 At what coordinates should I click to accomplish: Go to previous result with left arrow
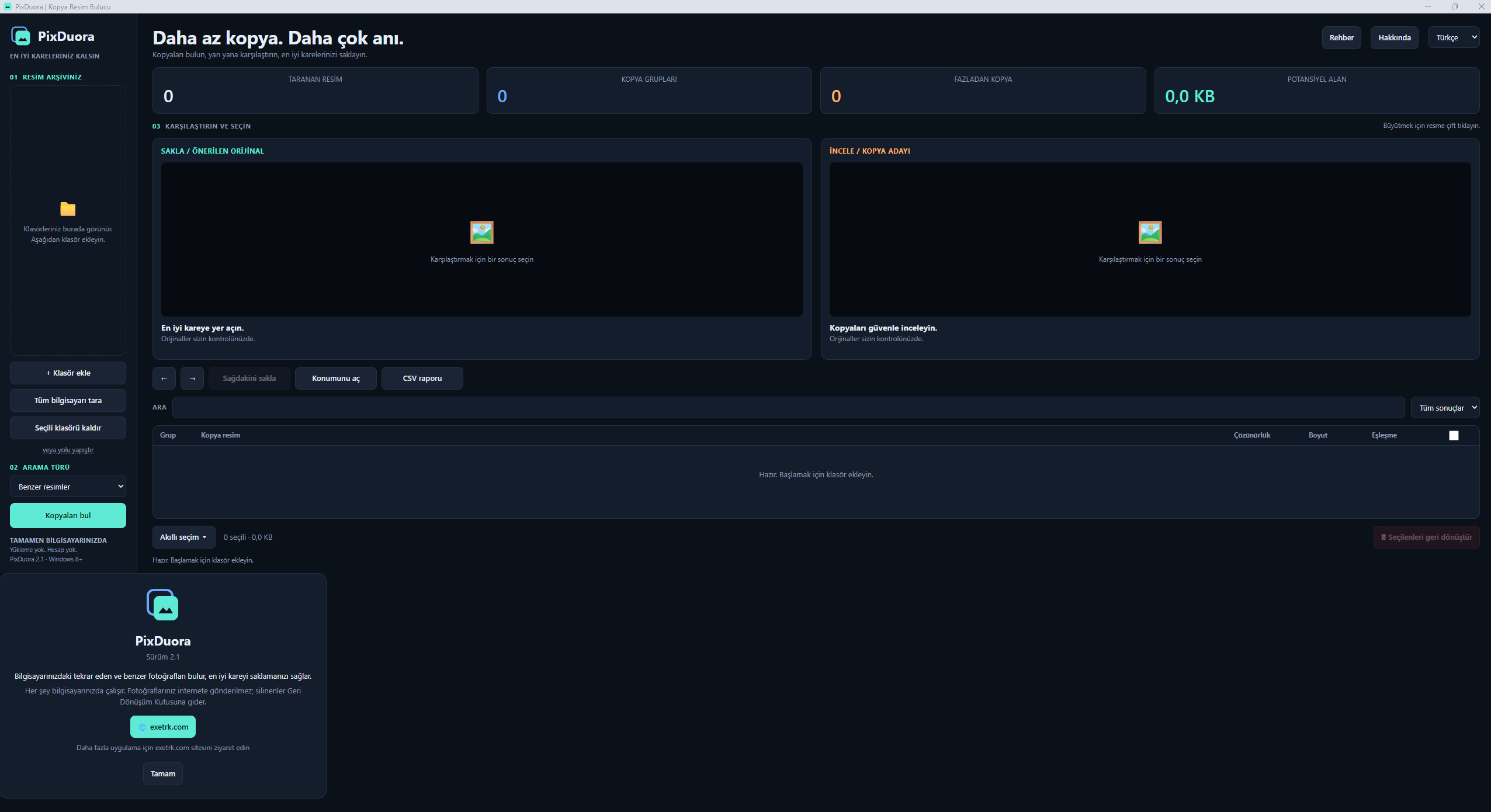point(164,378)
